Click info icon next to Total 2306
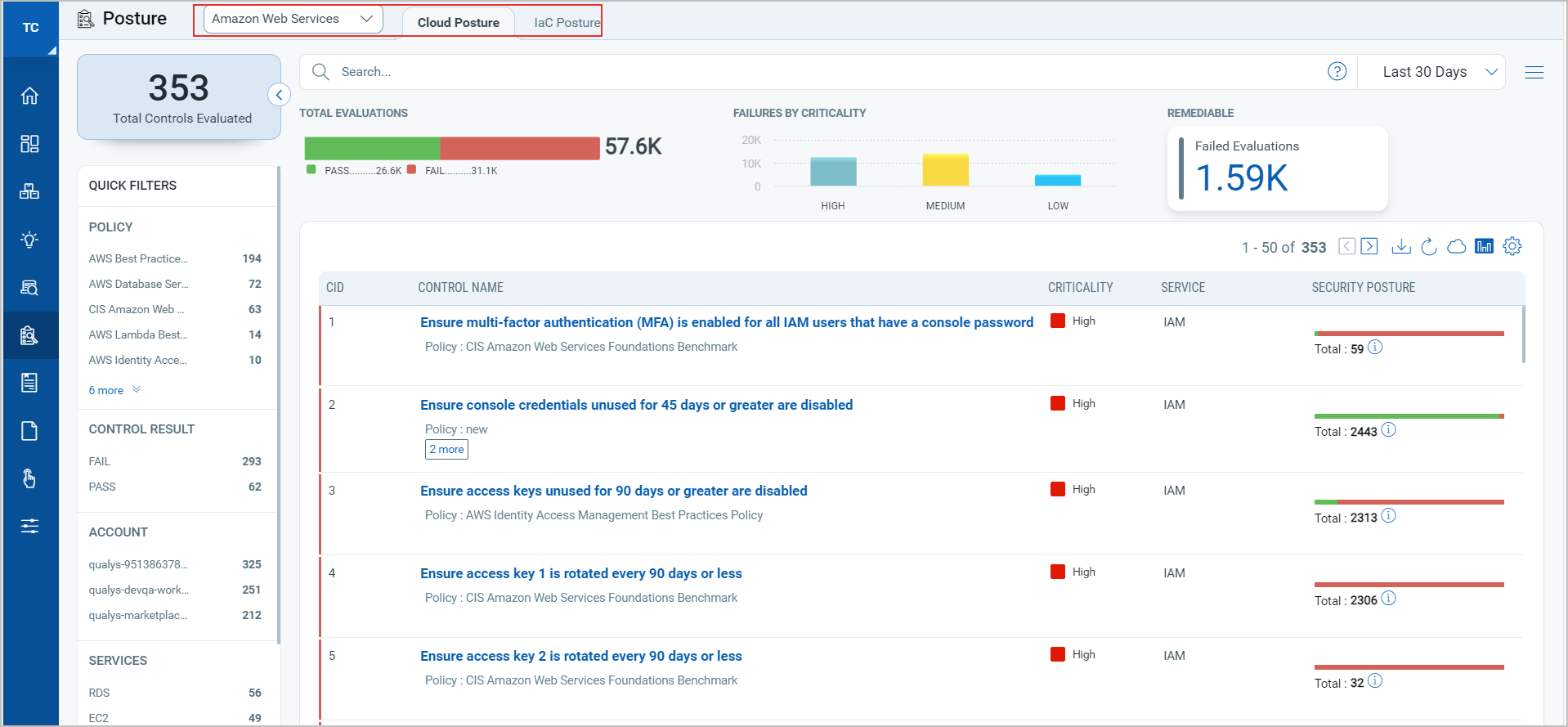 tap(1388, 599)
